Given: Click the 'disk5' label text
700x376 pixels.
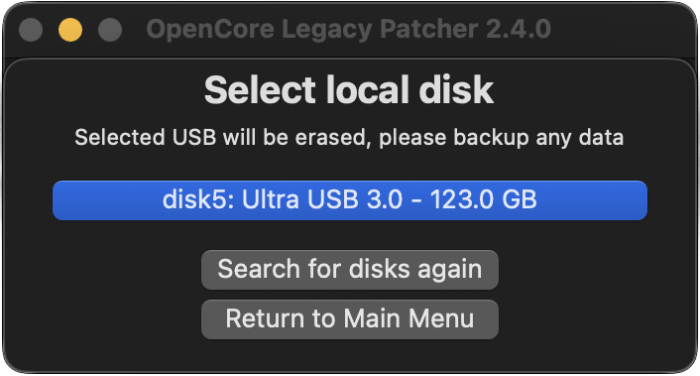Looking at the screenshot, I should click(198, 199).
